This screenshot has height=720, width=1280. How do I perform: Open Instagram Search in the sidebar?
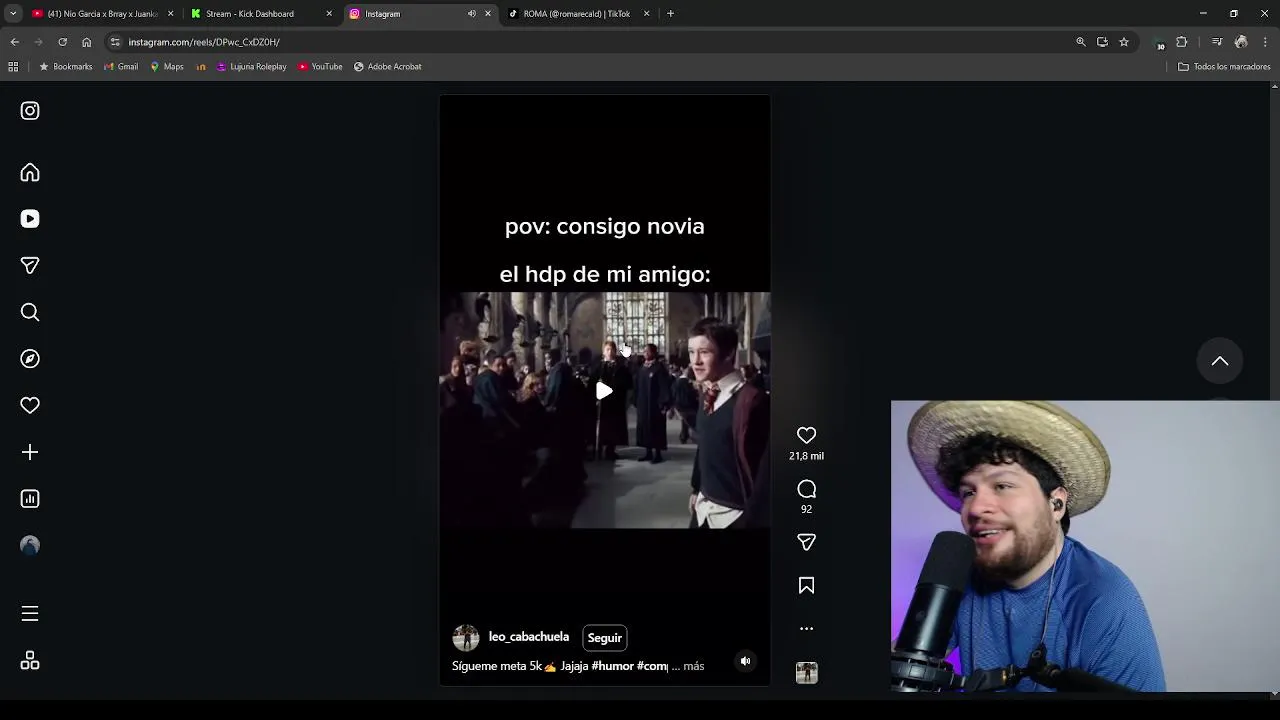pos(30,312)
